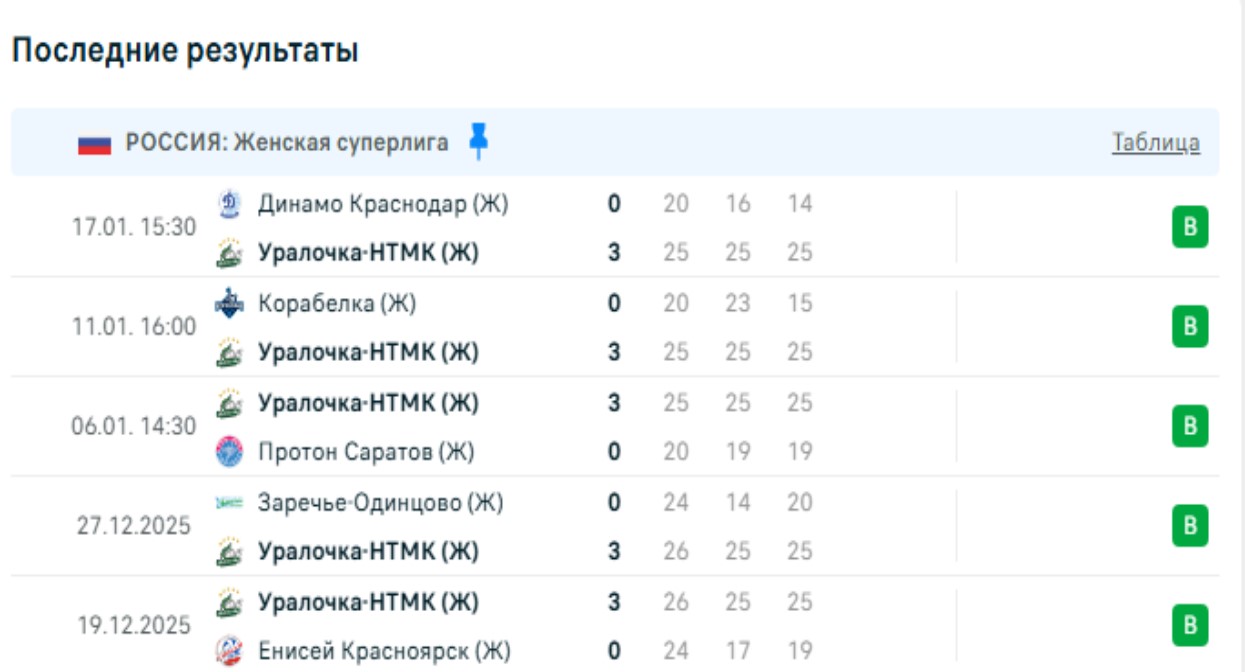Select the Заречье-Одинцово (Ж) team name
1245x672 pixels.
(x=380, y=503)
